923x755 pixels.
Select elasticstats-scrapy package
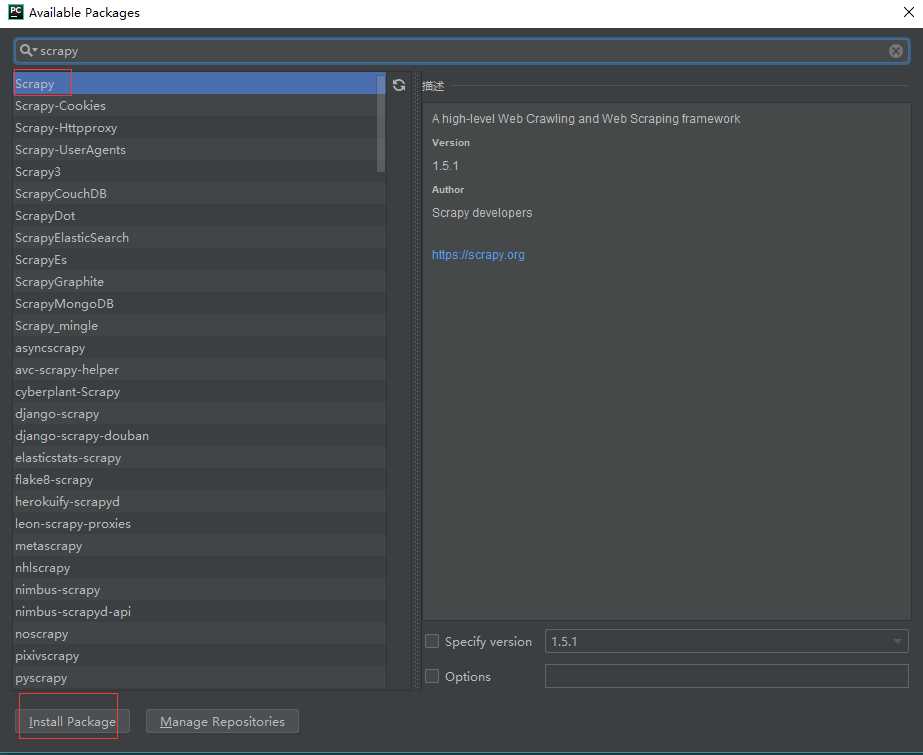pyautogui.click(x=199, y=458)
